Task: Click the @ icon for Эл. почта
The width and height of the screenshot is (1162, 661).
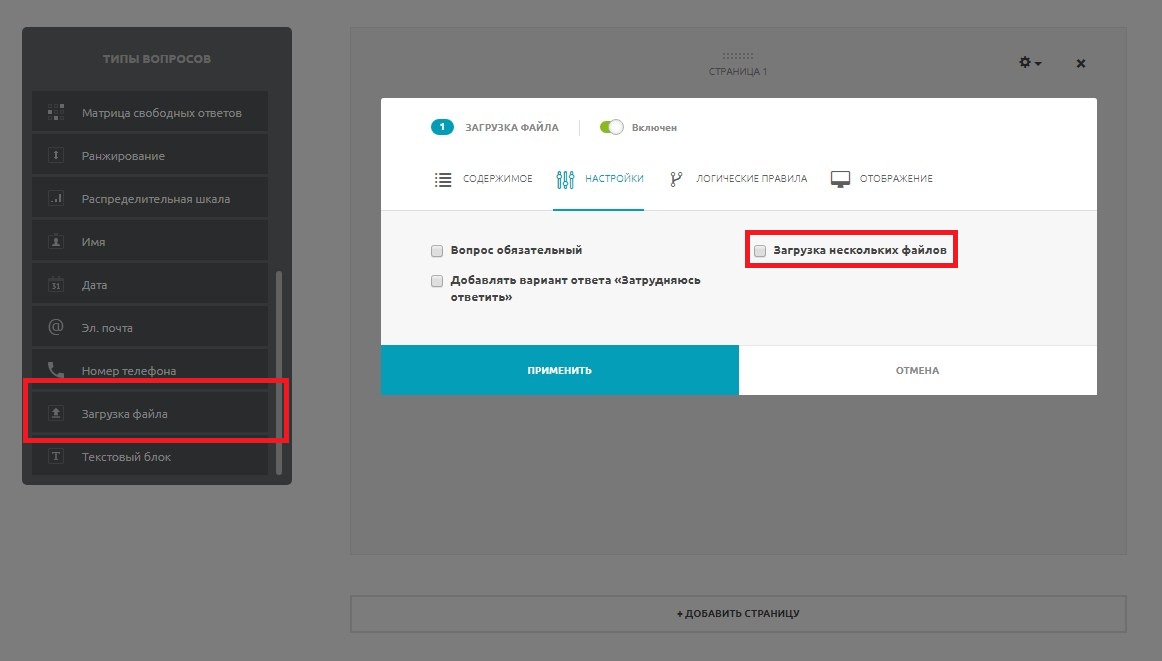Action: 56,328
